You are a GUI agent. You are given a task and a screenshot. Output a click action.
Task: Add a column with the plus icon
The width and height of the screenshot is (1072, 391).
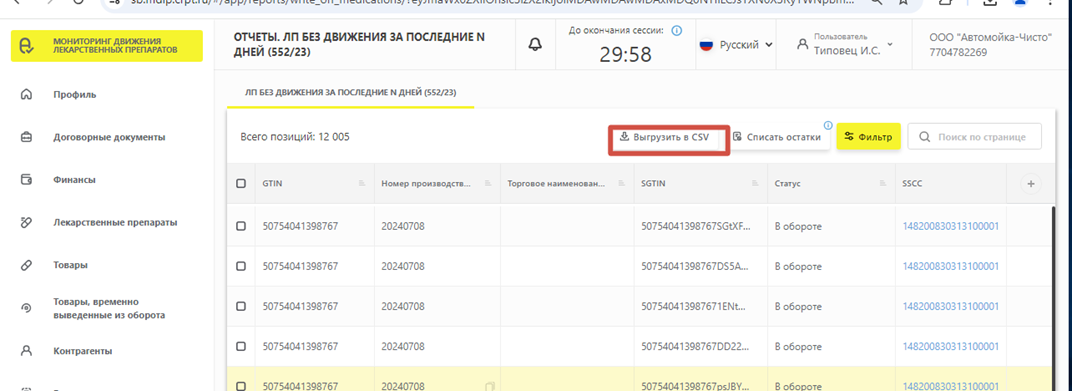click(x=1031, y=183)
